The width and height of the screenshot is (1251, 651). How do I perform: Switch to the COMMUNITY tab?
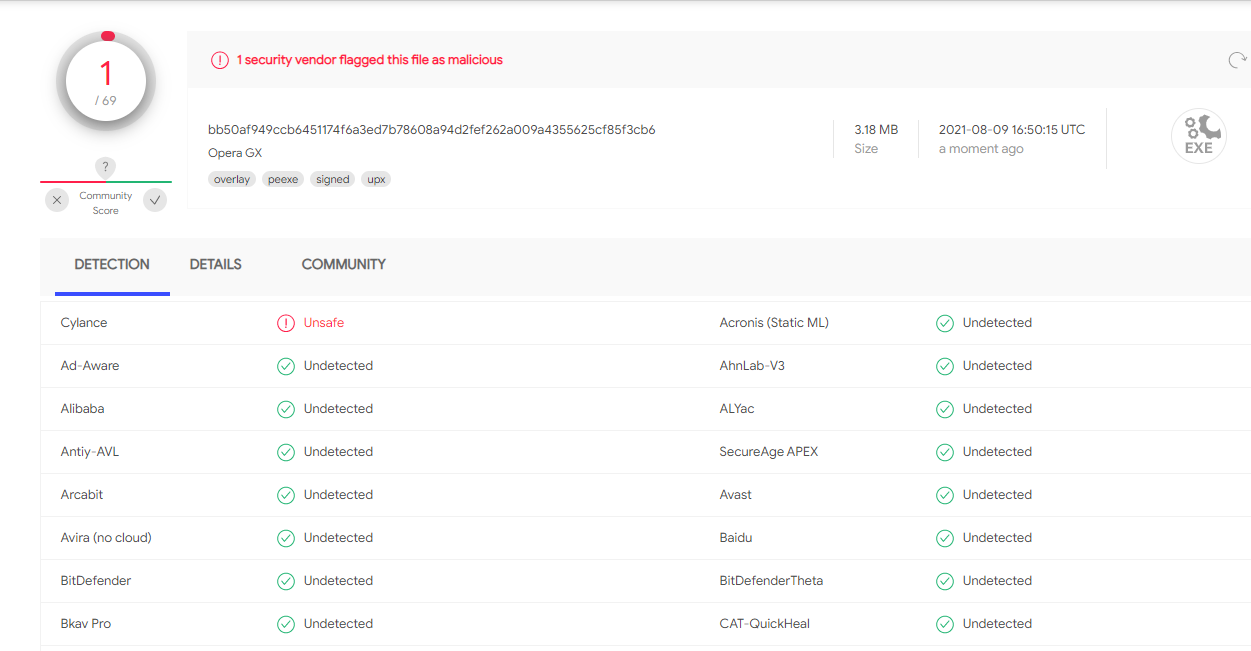tap(344, 265)
